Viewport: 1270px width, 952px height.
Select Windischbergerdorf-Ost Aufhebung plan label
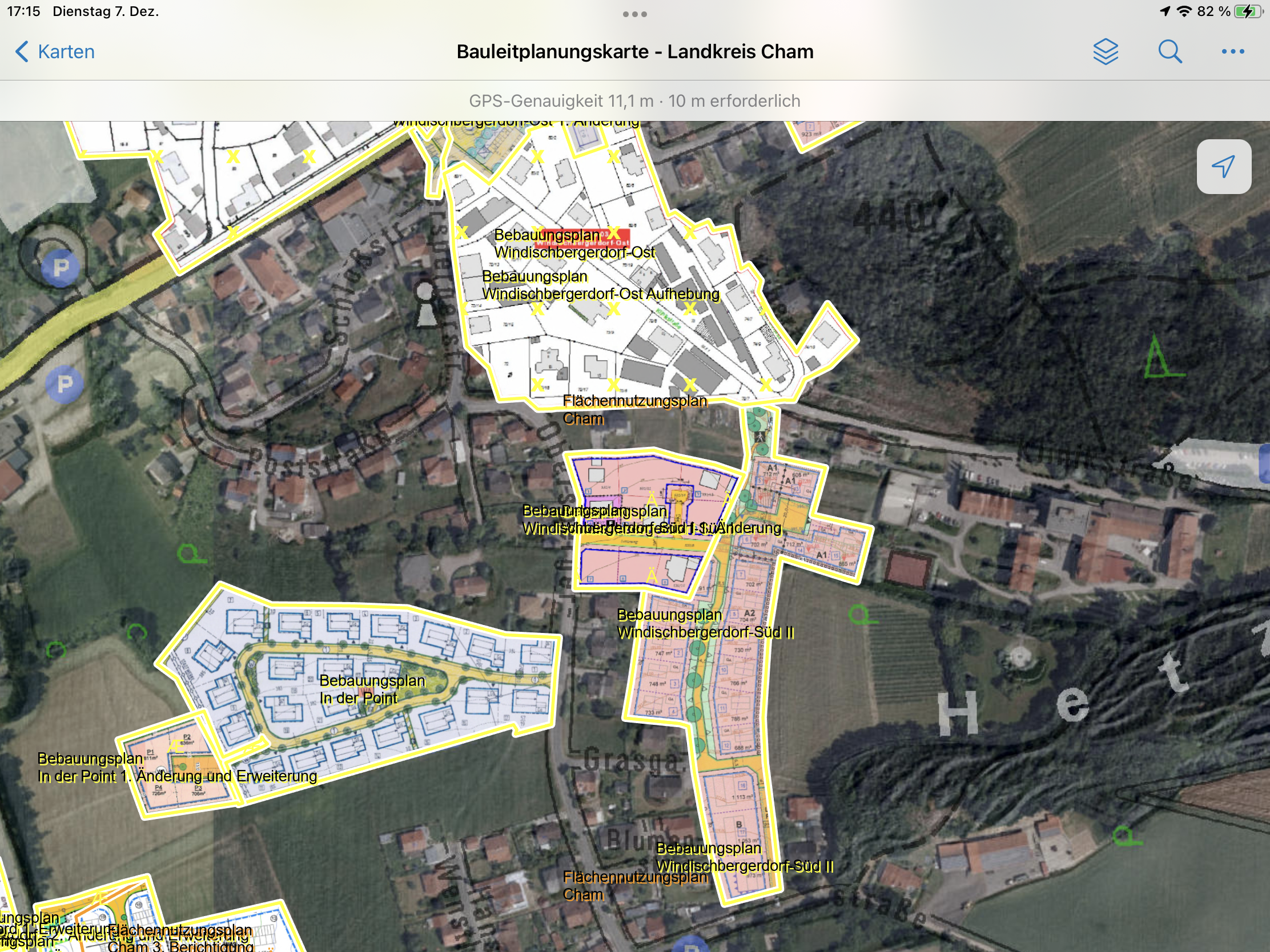coord(600,285)
